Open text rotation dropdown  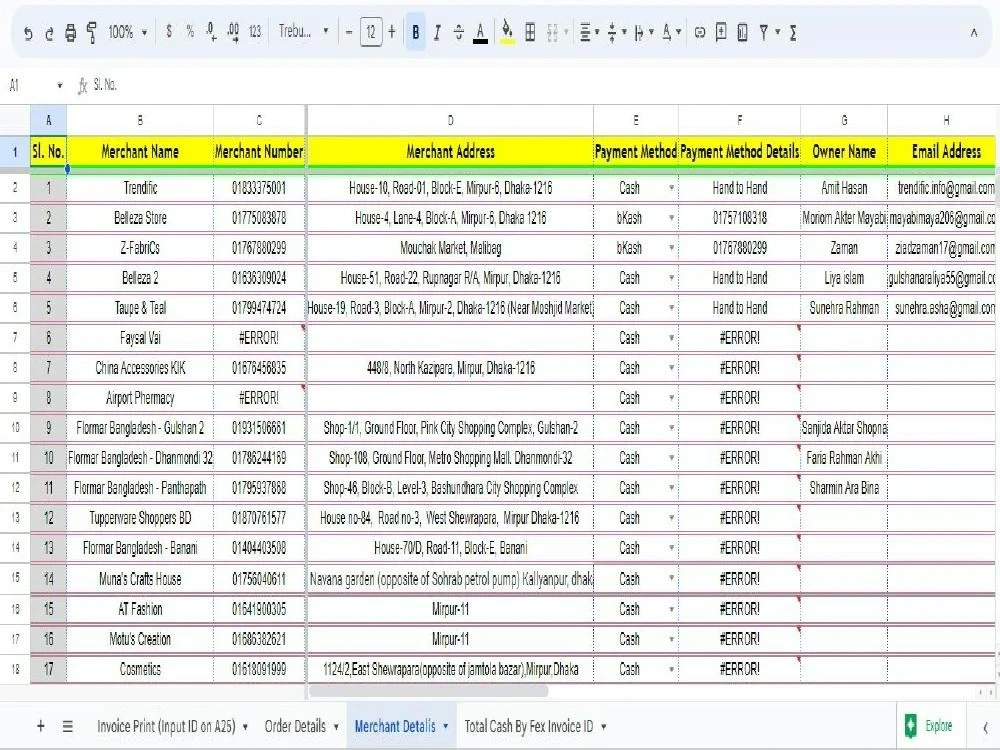pyautogui.click(x=671, y=32)
